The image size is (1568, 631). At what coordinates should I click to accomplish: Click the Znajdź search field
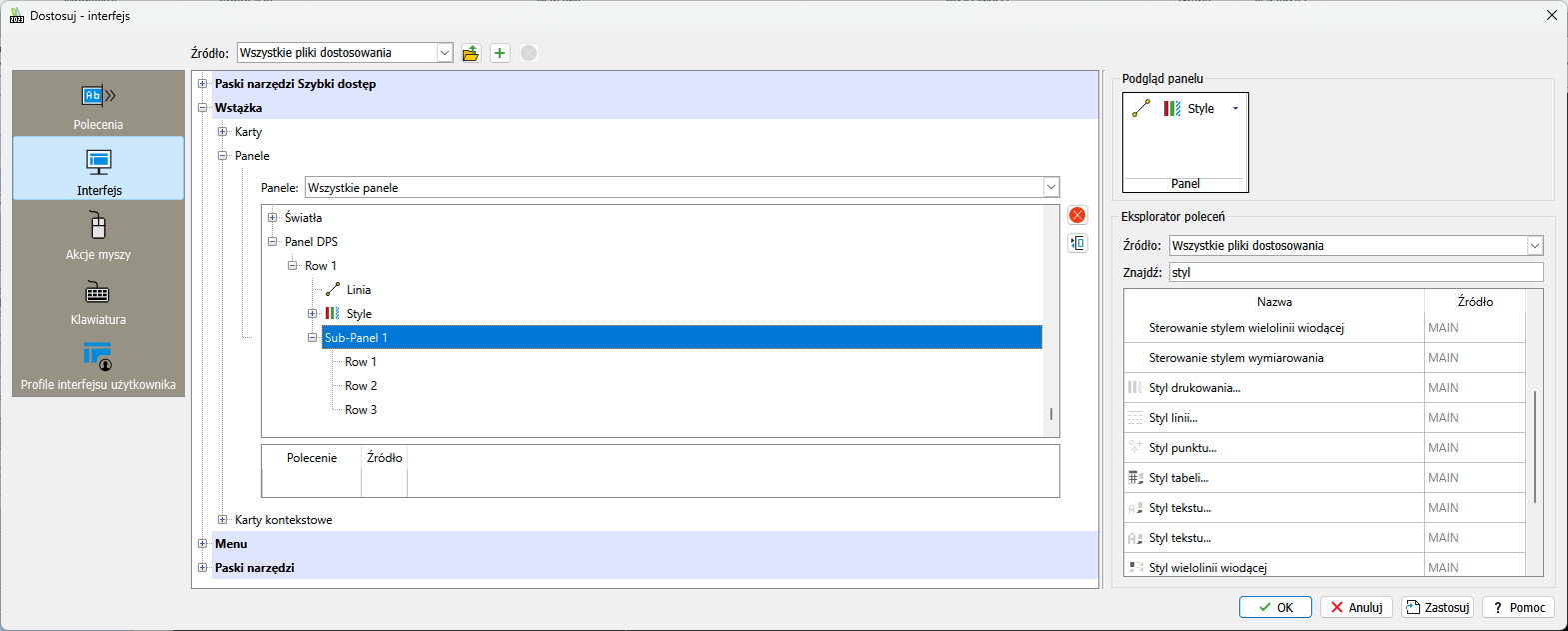tap(1356, 272)
